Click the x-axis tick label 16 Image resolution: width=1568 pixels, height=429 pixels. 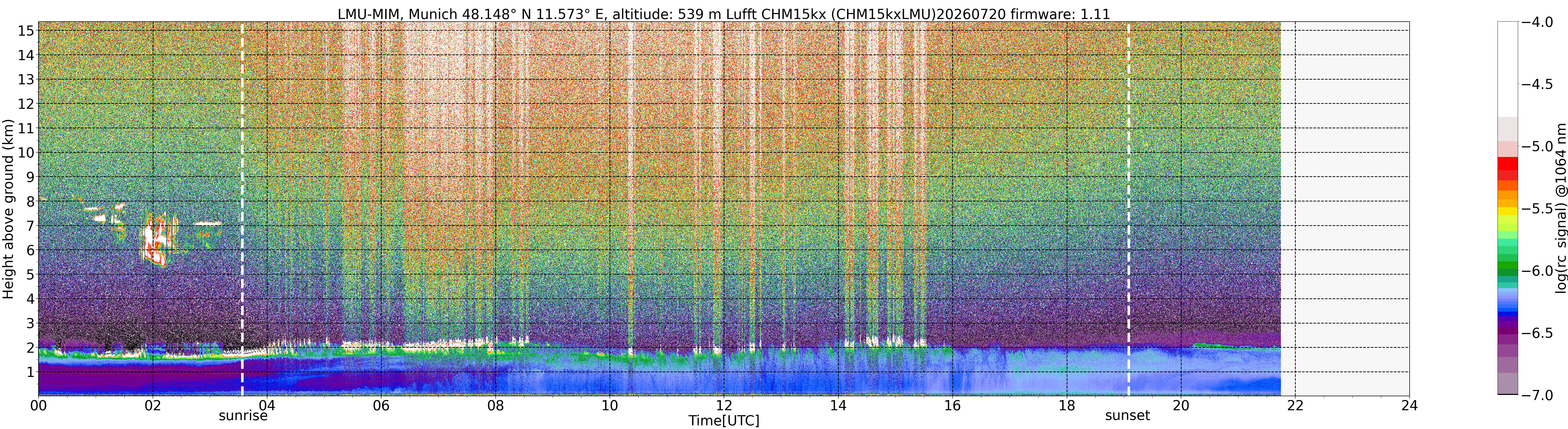click(952, 406)
